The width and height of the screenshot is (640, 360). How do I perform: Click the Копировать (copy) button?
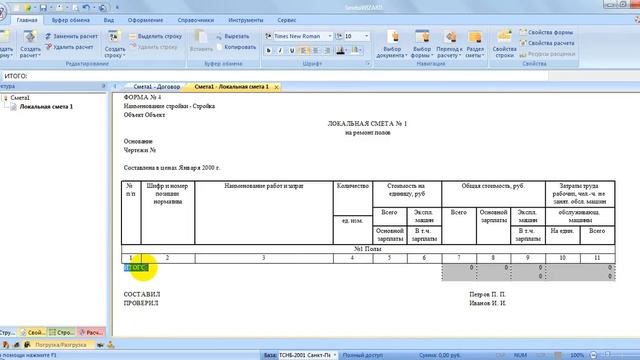(236, 47)
